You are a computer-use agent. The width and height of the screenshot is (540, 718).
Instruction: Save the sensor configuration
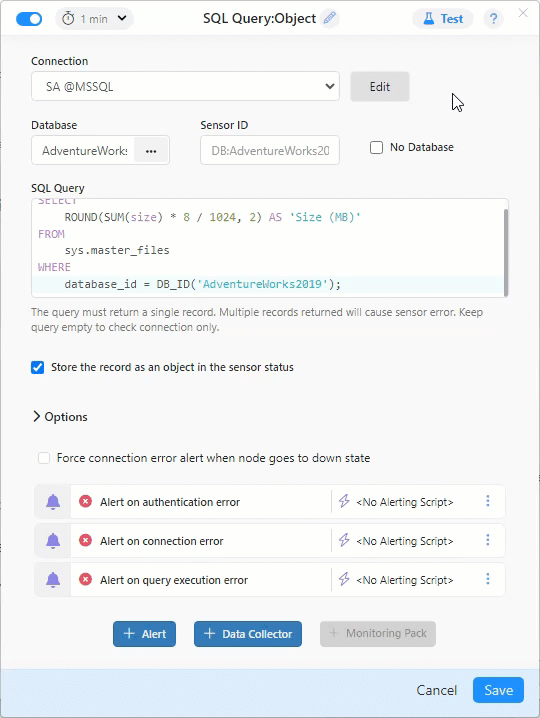click(x=498, y=690)
